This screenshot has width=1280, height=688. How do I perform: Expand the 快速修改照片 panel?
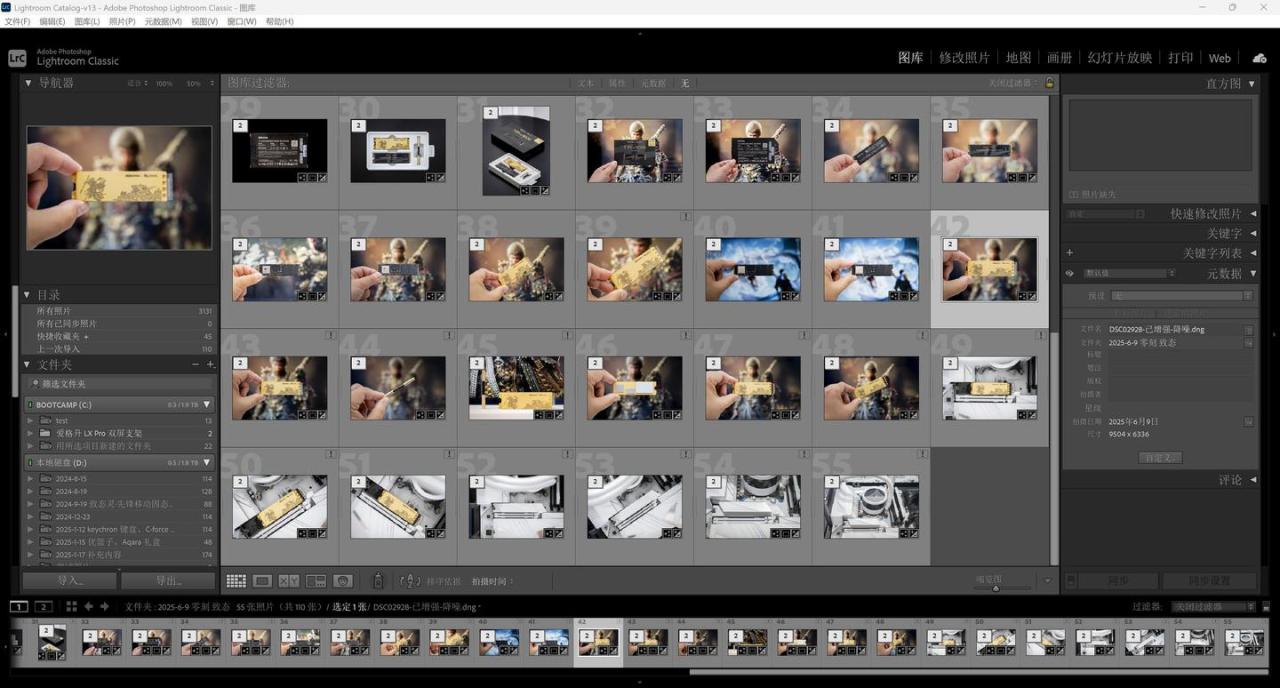pos(1253,214)
